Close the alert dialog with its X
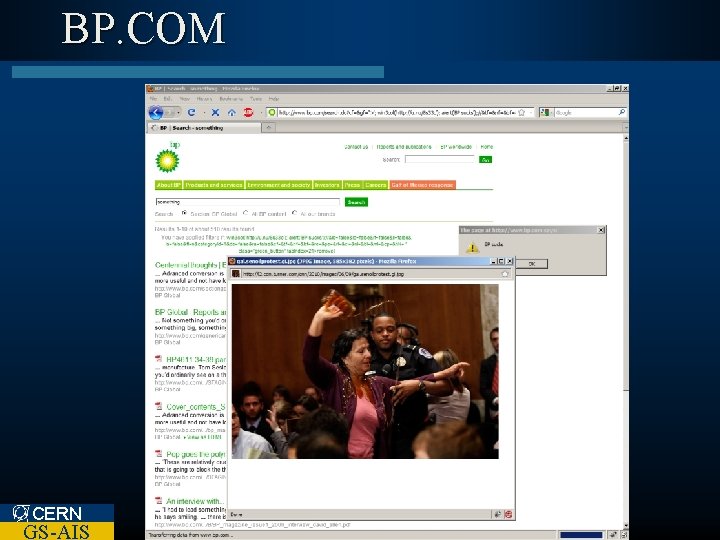Screen dimensions: 720x540 pyautogui.click(x=601, y=230)
